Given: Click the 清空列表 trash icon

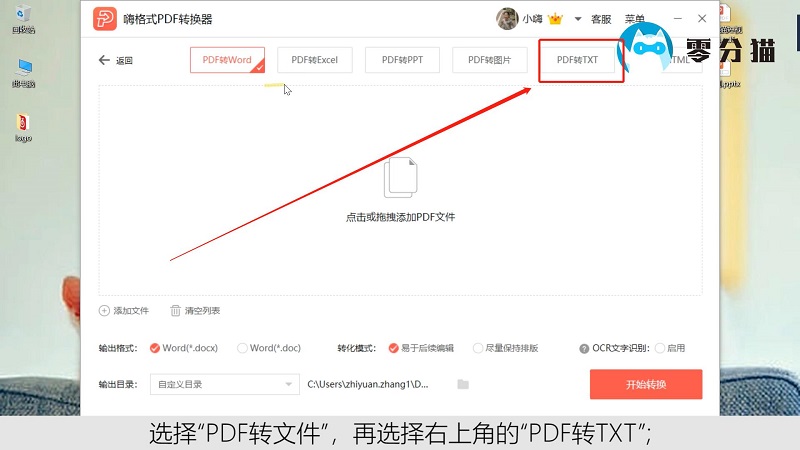Looking at the screenshot, I should 175,311.
